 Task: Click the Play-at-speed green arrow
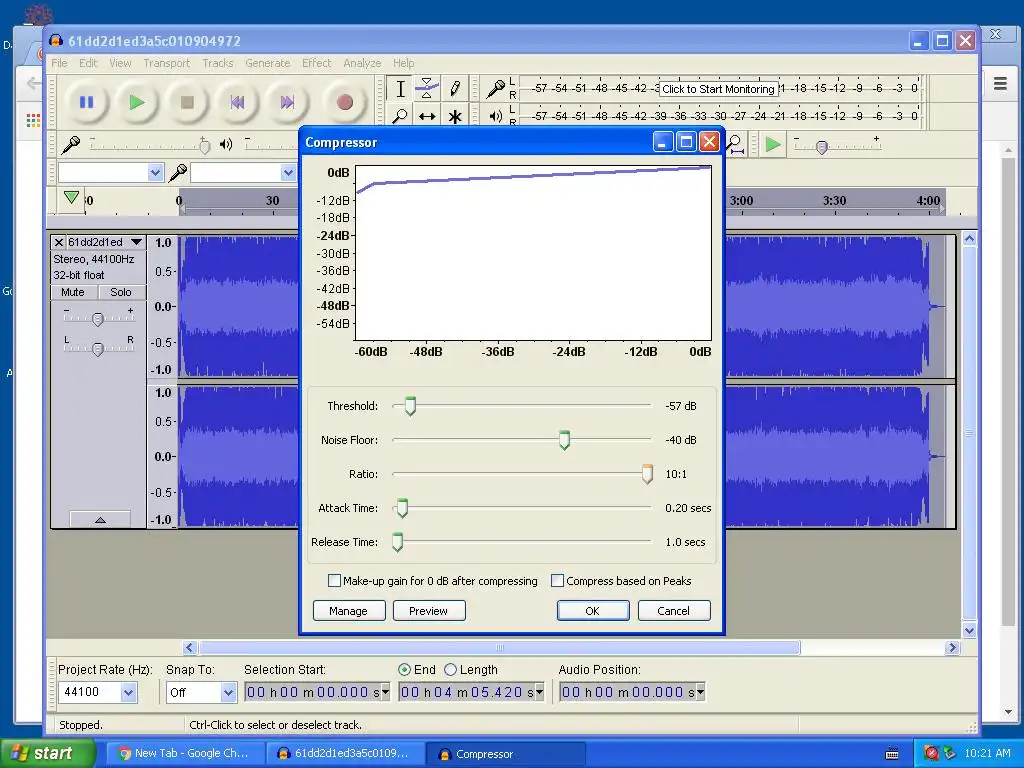[773, 144]
